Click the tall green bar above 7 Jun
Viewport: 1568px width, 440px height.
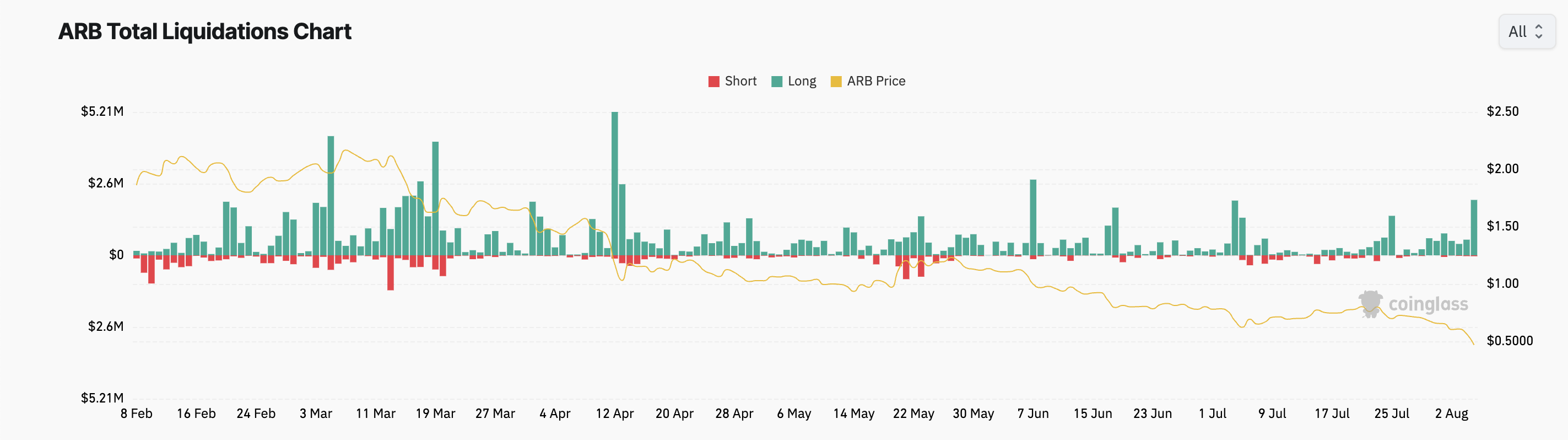[x=1033, y=217]
